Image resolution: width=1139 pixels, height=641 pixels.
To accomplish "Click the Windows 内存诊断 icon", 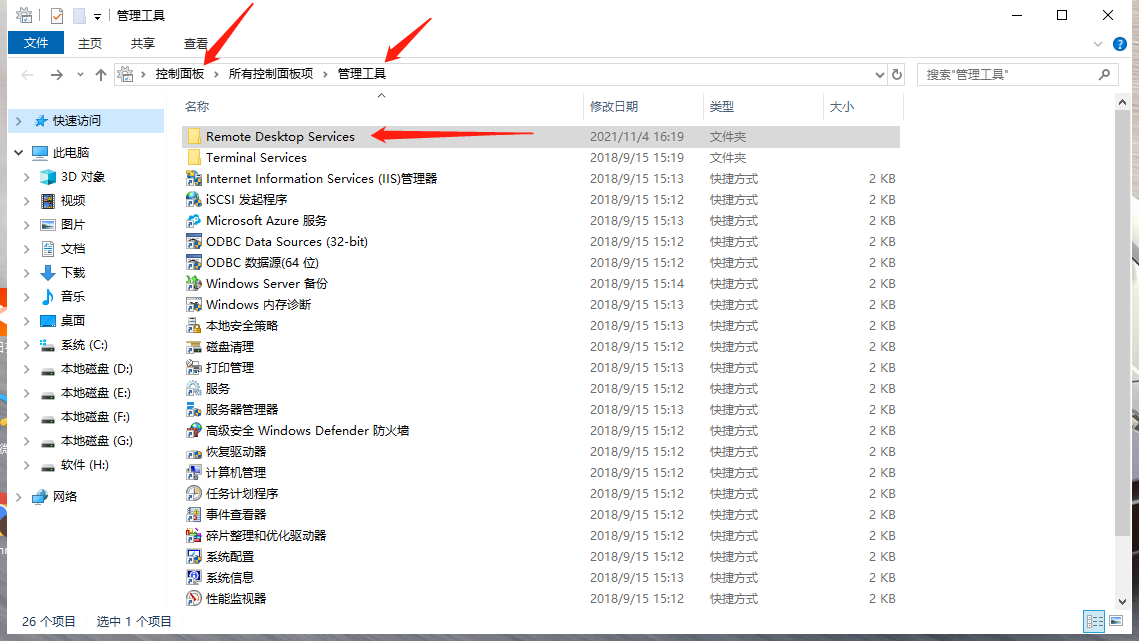I will tap(194, 305).
